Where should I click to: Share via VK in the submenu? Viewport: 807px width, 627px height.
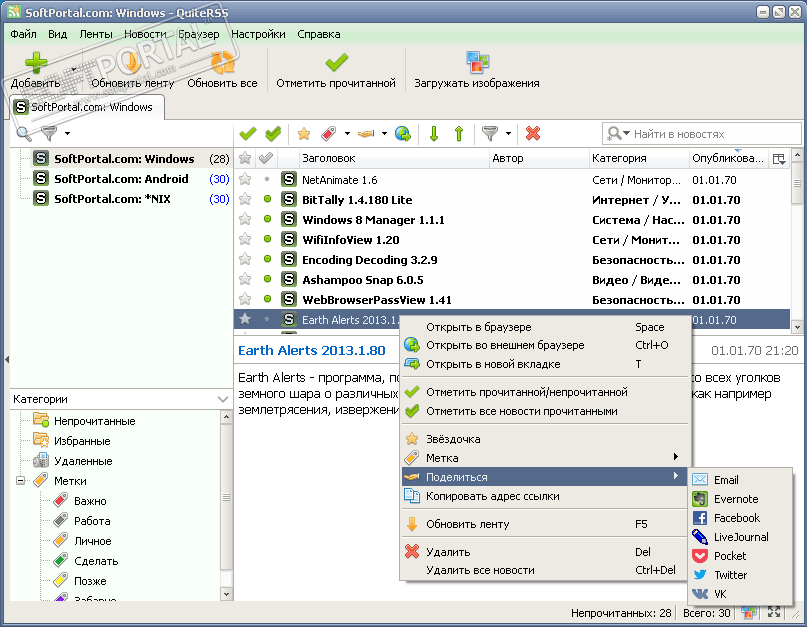pos(740,594)
